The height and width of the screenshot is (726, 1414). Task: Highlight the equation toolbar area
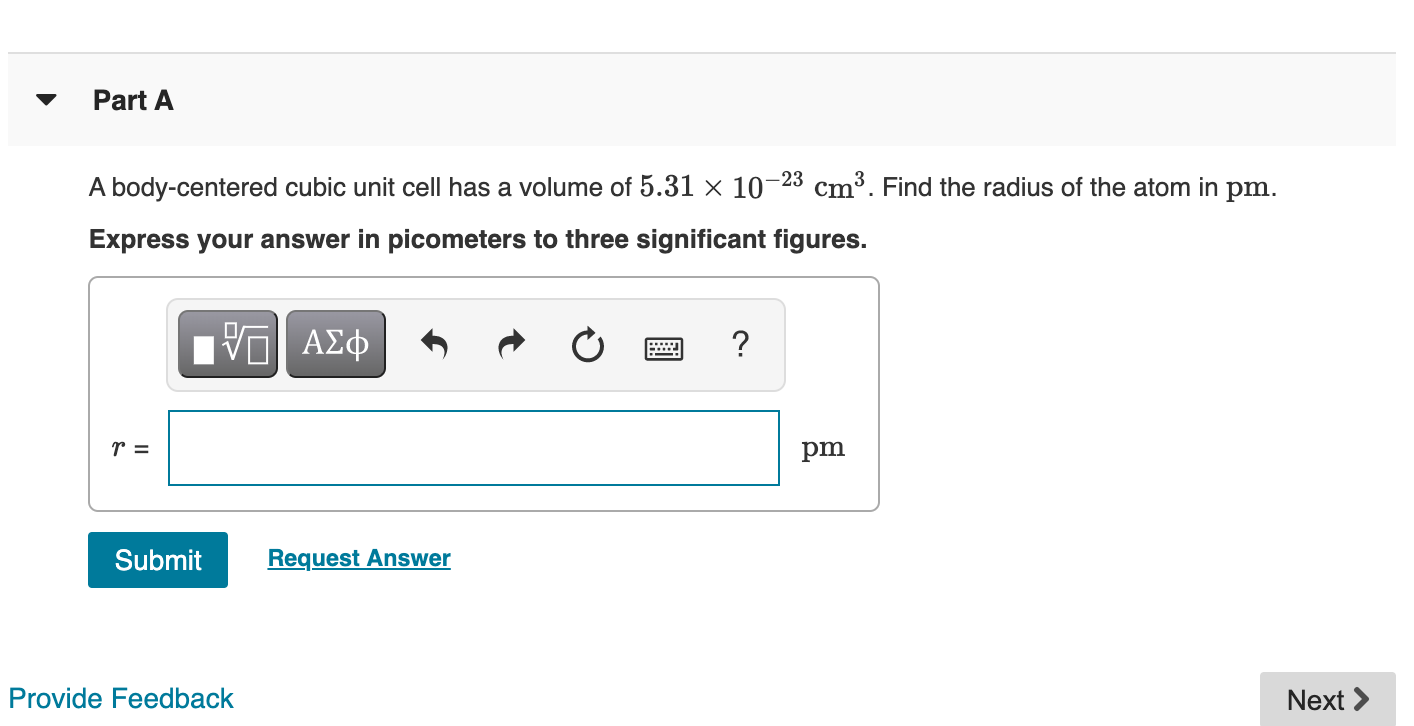point(475,343)
